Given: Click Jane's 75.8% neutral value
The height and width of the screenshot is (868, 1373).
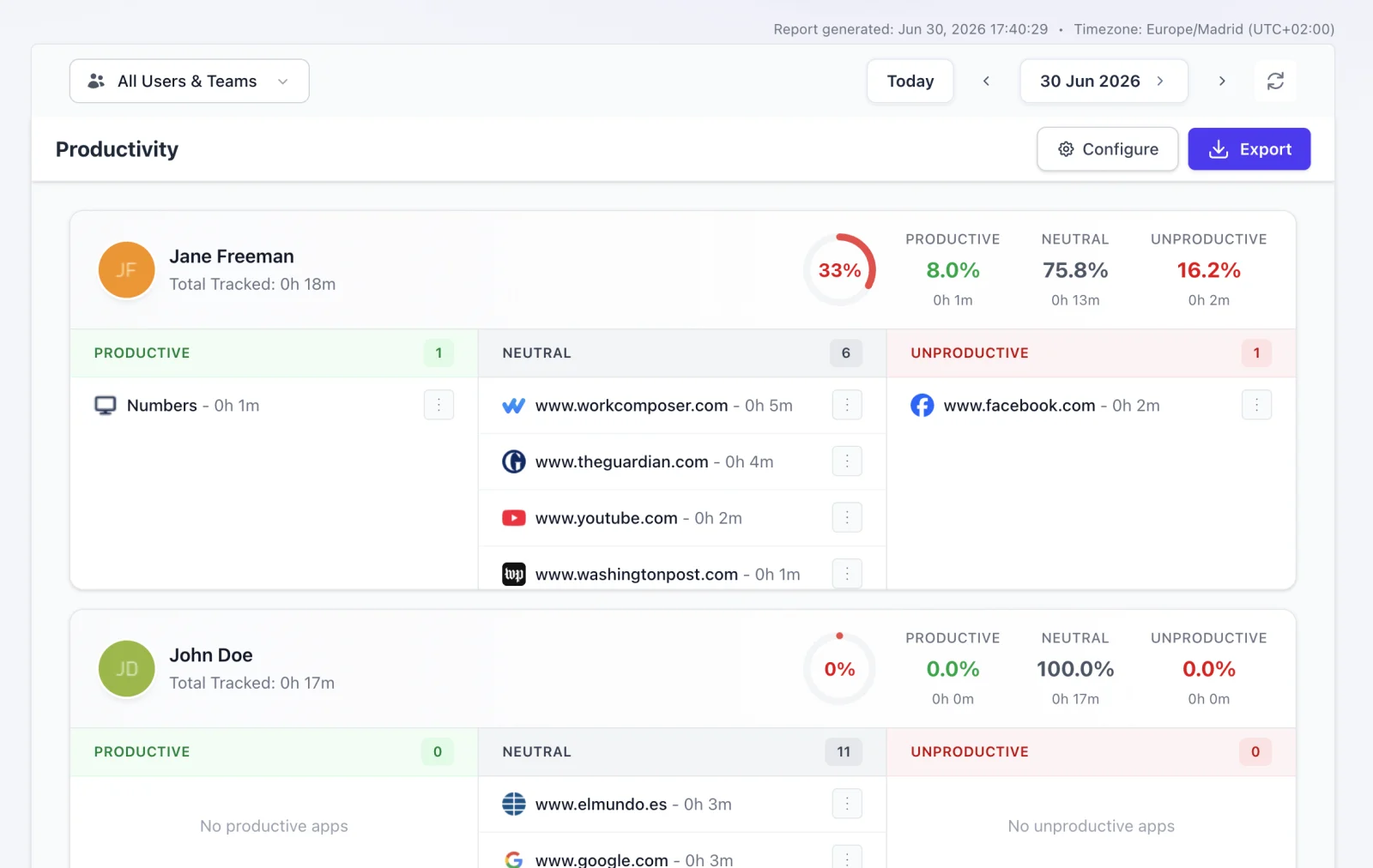Looking at the screenshot, I should [1075, 270].
